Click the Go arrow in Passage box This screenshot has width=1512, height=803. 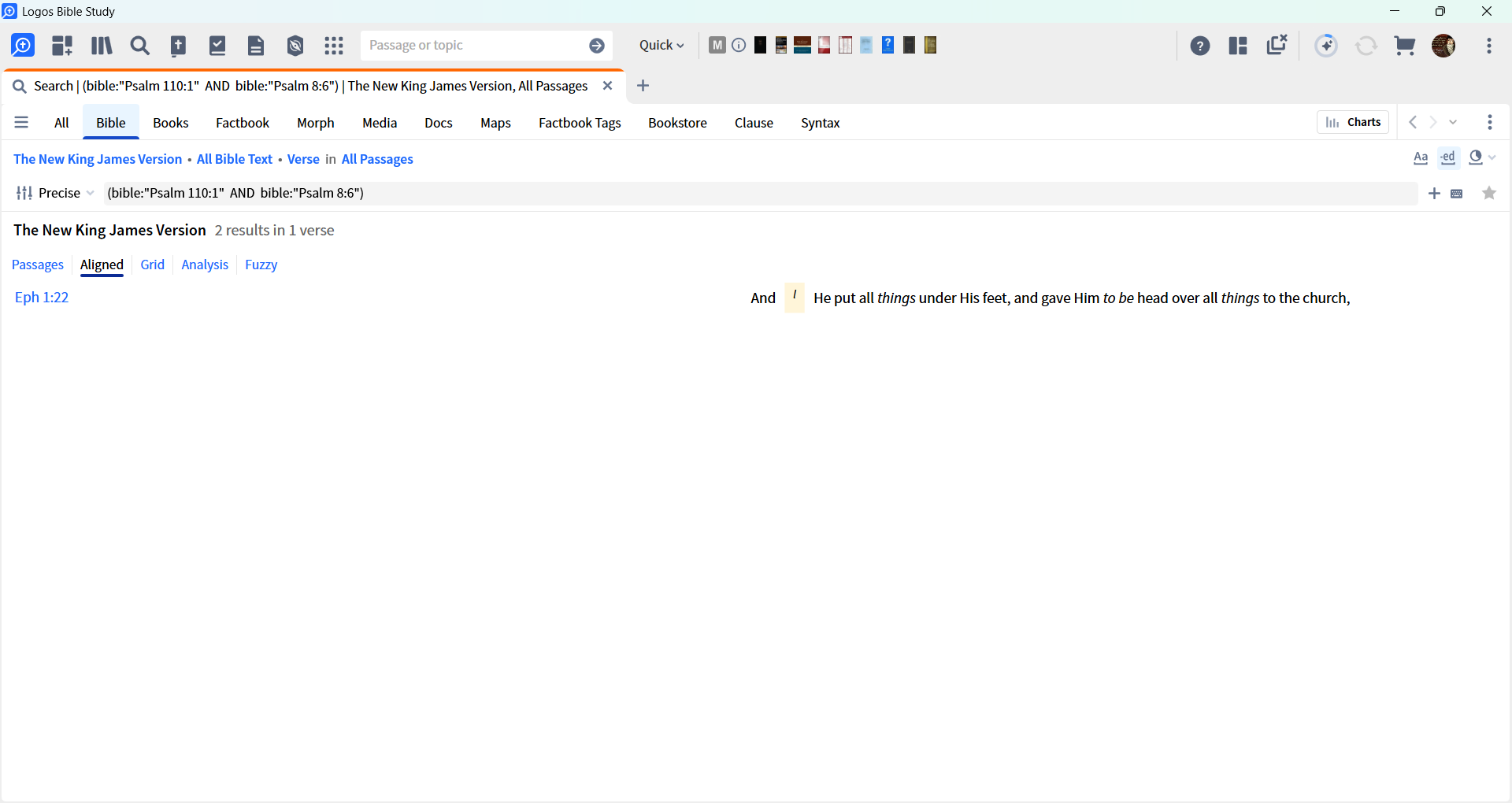coord(597,46)
